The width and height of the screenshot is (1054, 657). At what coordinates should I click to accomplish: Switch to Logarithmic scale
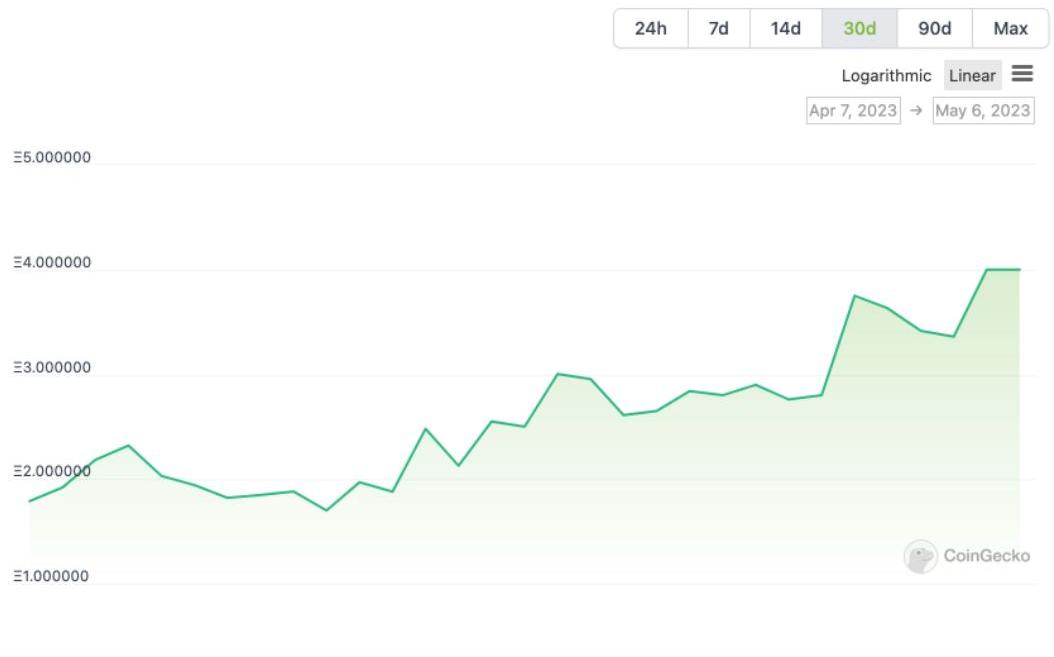pyautogui.click(x=885, y=75)
